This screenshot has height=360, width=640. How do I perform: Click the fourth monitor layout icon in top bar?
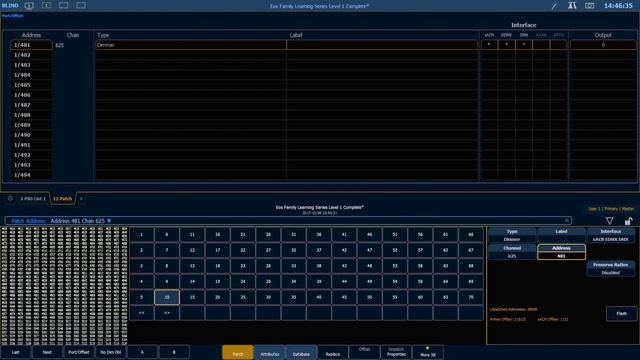tap(81, 6)
